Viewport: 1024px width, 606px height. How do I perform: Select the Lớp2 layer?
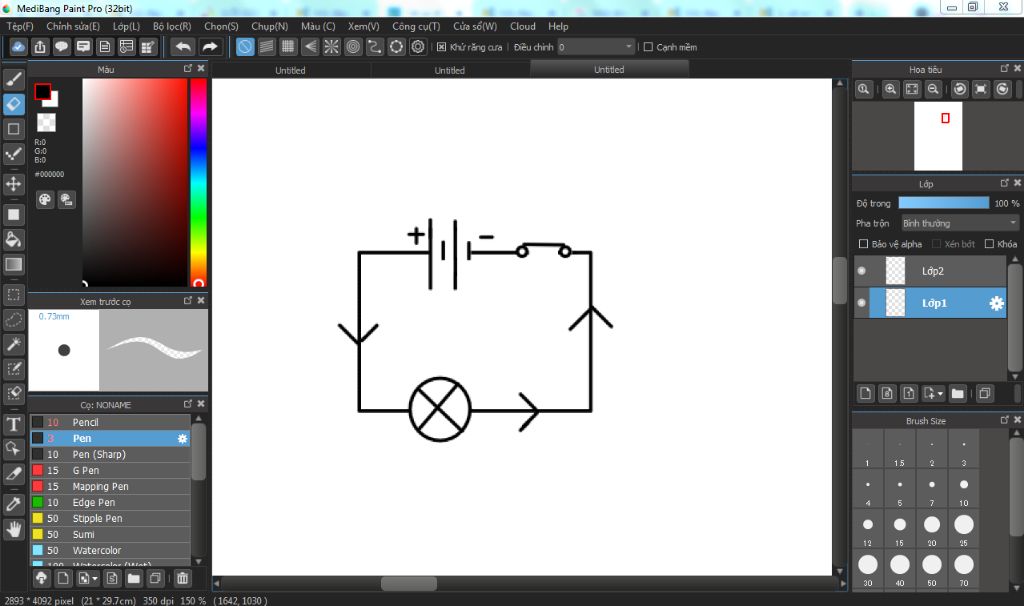931,271
